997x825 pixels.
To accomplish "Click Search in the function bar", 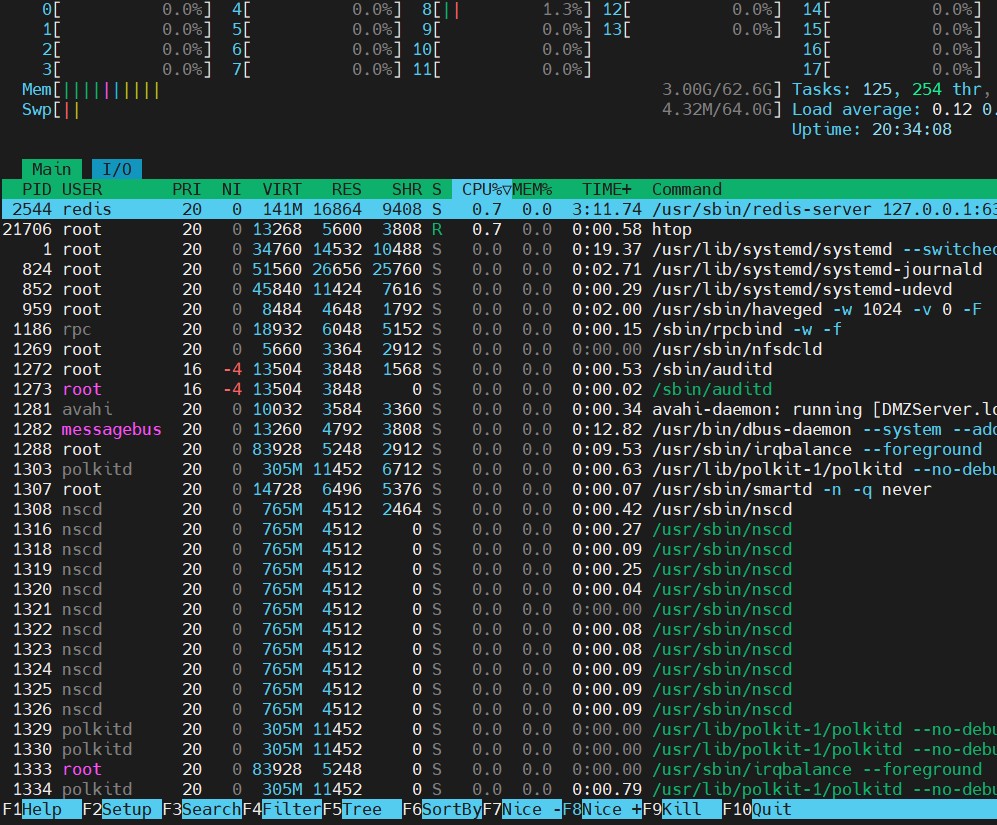I will tap(202, 809).
